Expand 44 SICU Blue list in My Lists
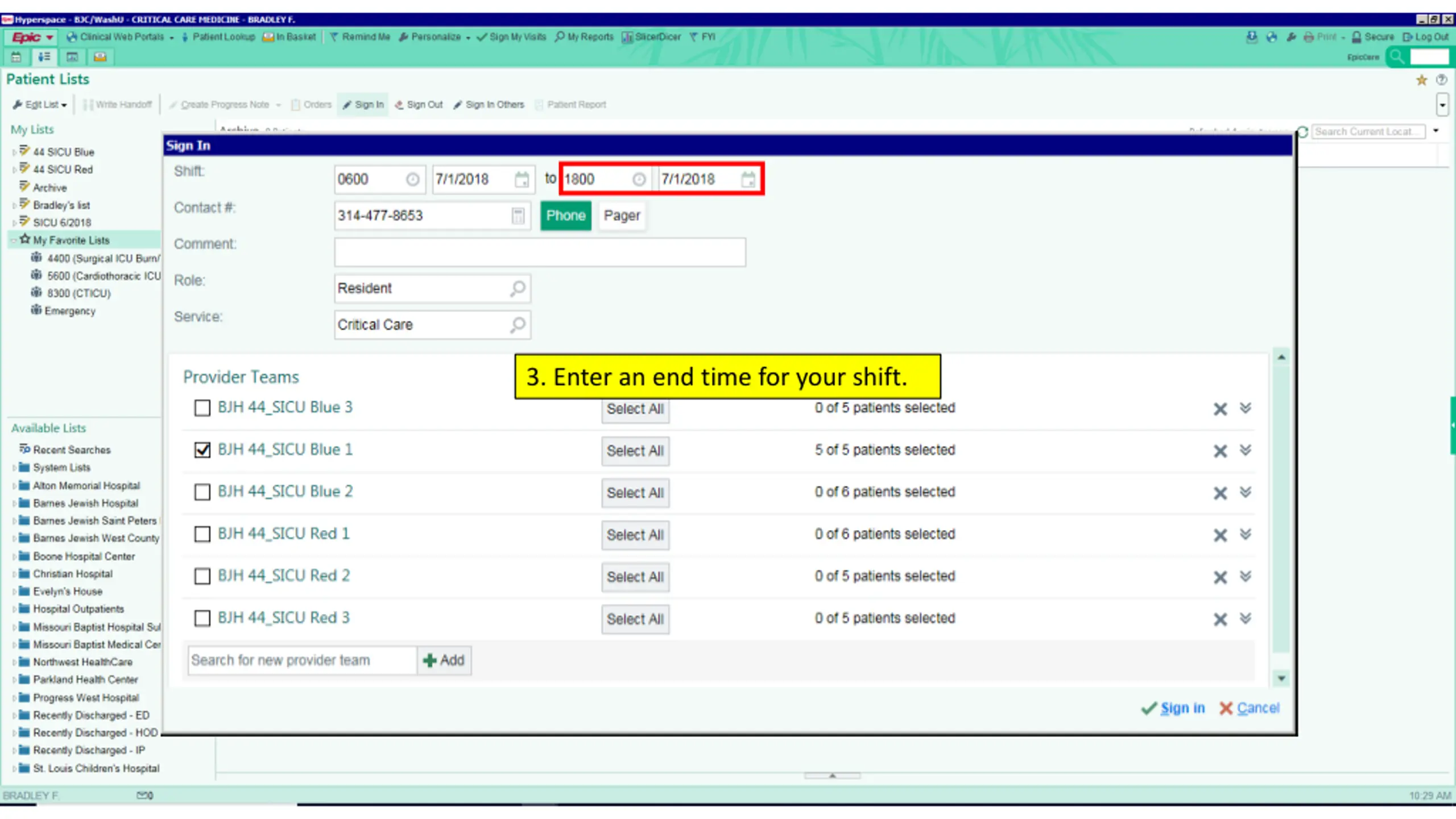 (x=14, y=152)
